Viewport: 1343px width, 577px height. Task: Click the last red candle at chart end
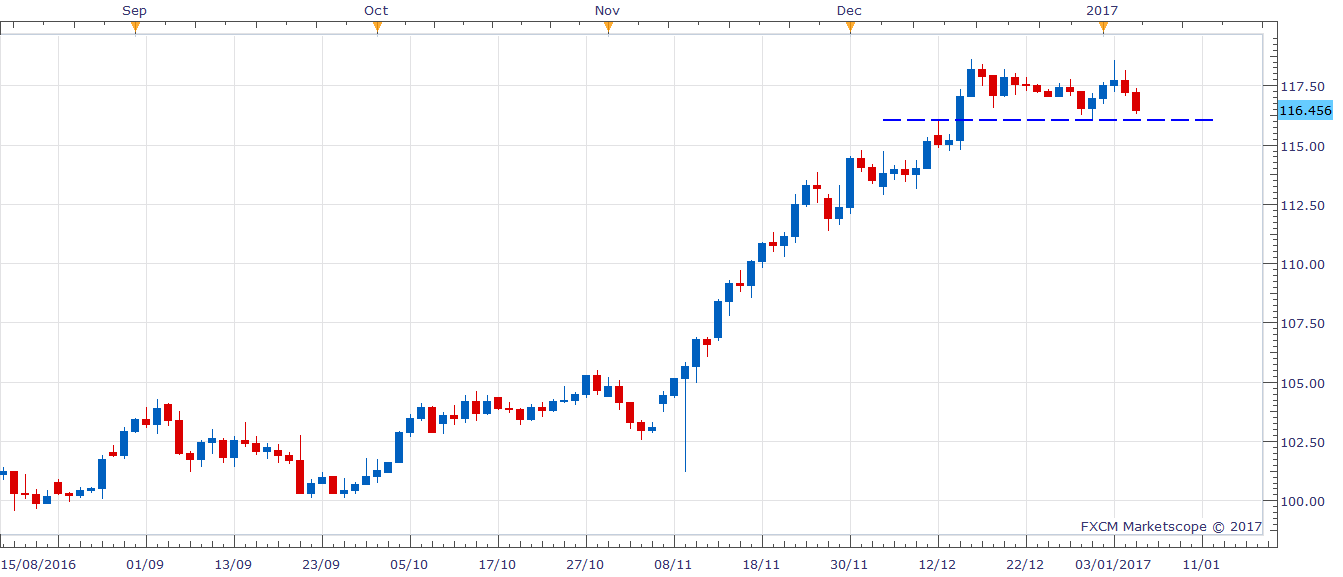click(1136, 101)
